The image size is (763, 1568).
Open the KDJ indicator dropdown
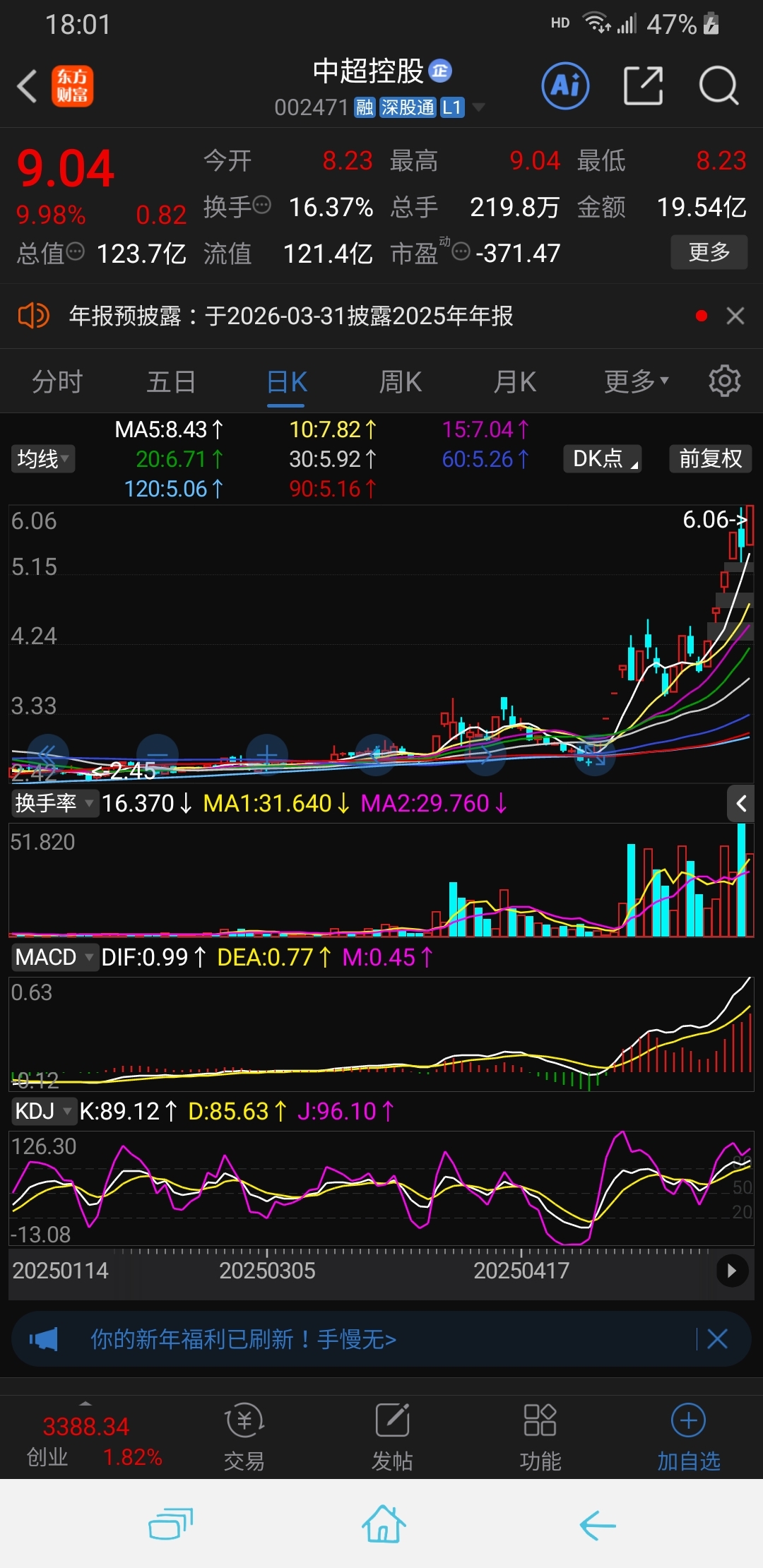coord(43,1111)
